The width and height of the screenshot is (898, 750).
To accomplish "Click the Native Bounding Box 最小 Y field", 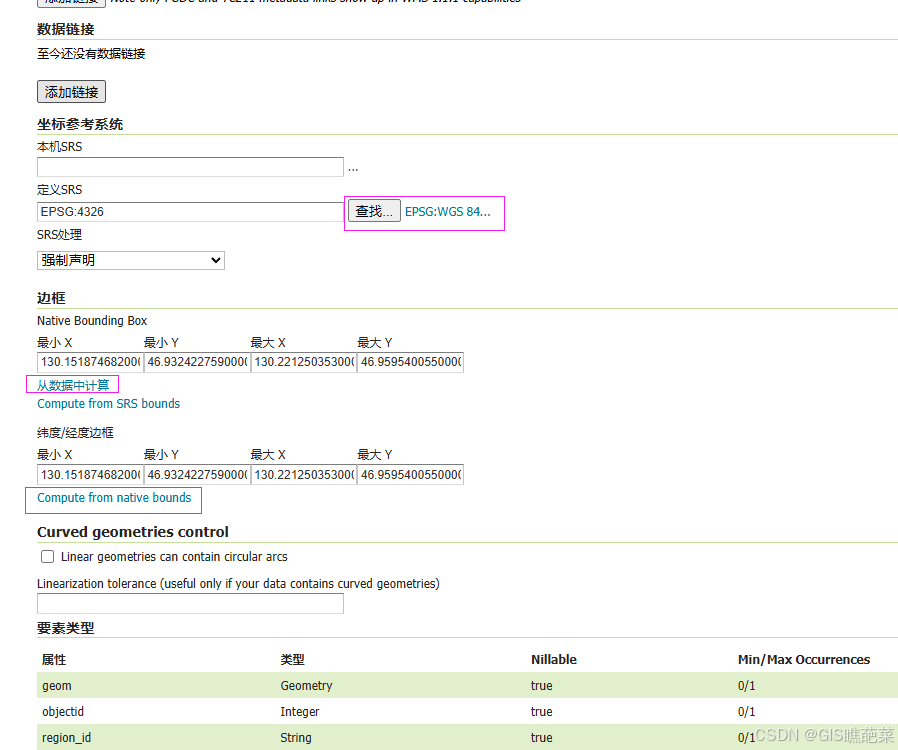I will pos(197,362).
